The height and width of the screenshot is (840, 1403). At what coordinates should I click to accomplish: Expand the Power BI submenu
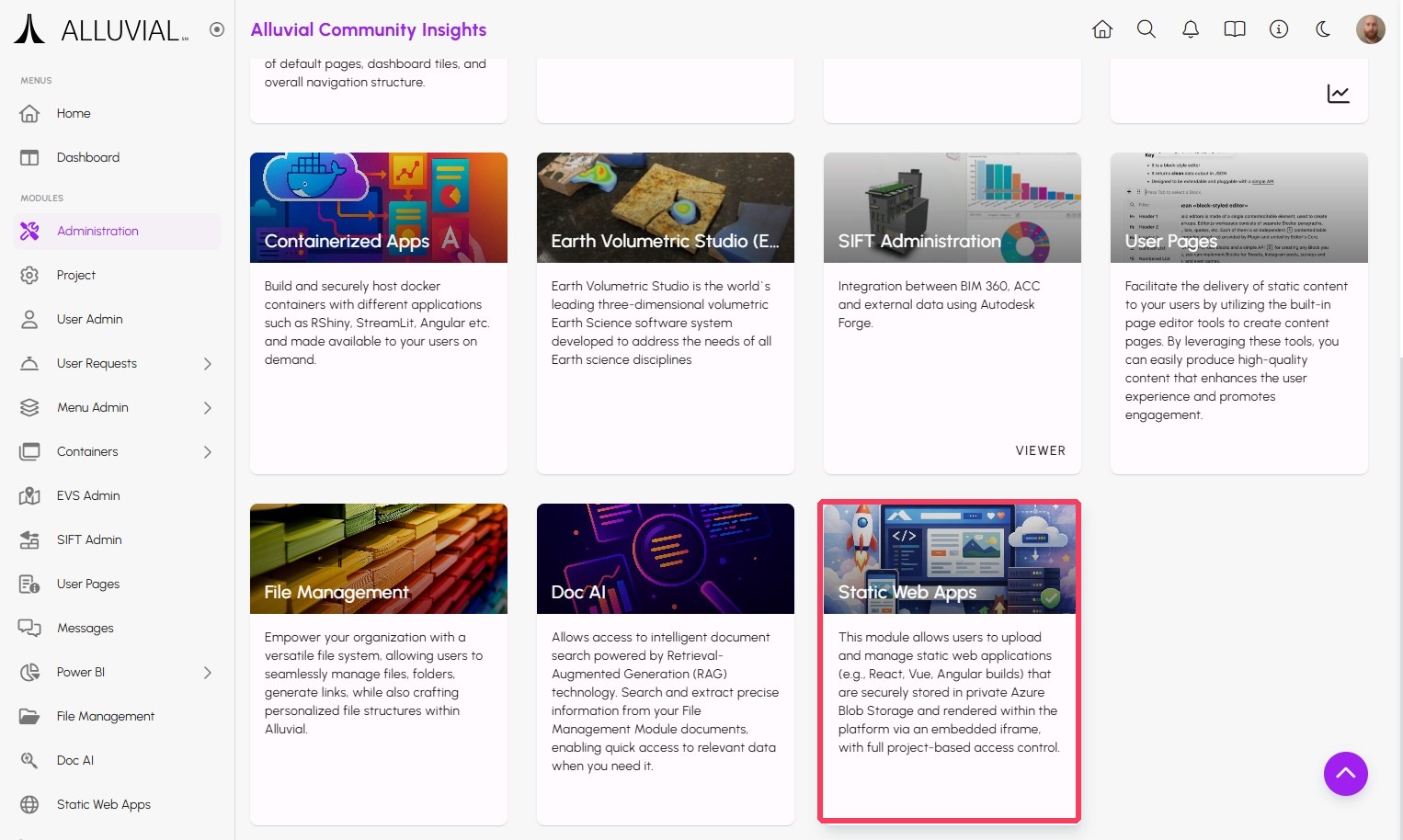click(207, 673)
